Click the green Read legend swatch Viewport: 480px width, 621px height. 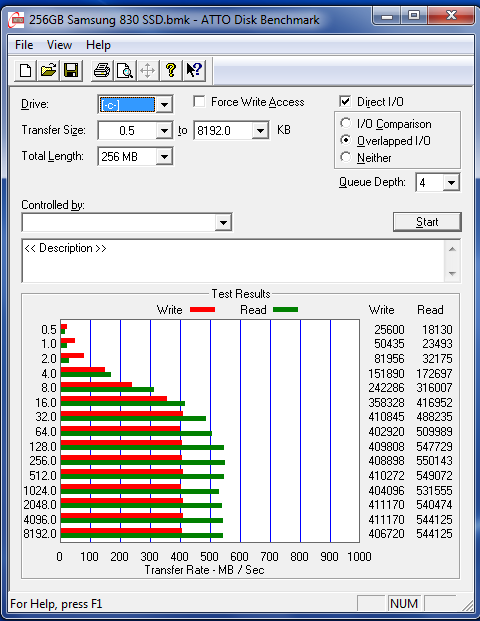click(286, 310)
